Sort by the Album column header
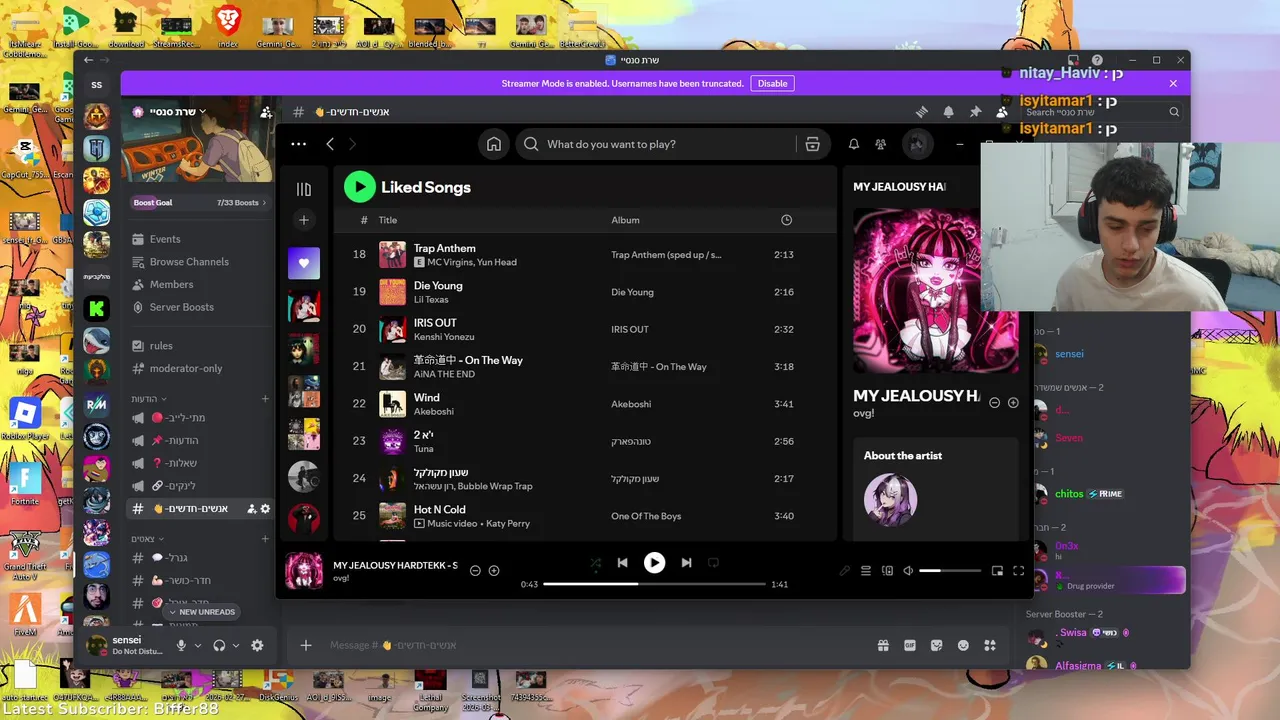1280x720 pixels. 625,220
